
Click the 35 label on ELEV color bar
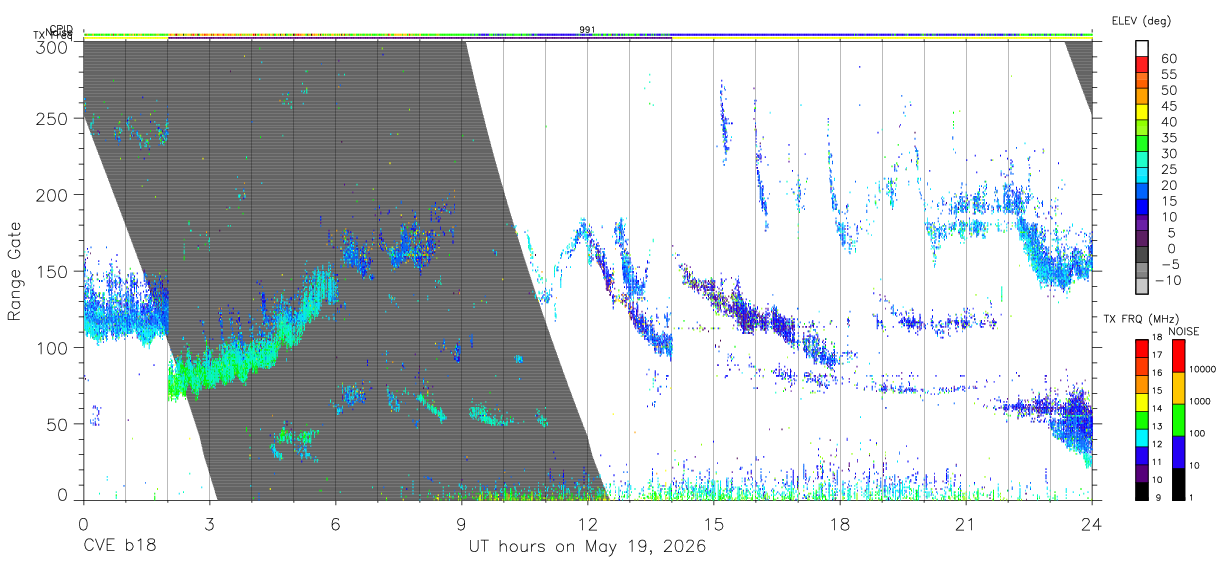pos(1168,138)
